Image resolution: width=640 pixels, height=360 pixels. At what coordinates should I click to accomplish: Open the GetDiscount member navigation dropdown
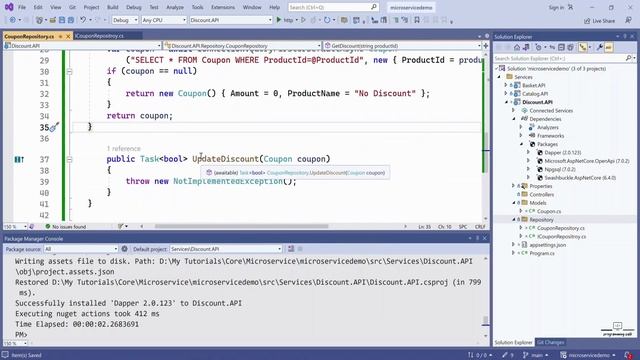(403, 46)
